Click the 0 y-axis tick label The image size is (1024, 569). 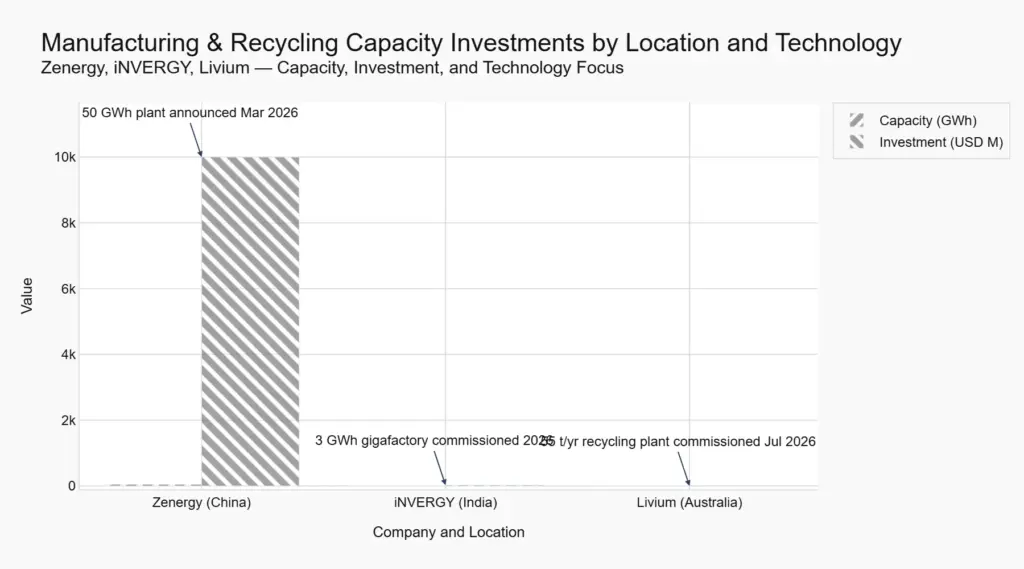tap(72, 486)
